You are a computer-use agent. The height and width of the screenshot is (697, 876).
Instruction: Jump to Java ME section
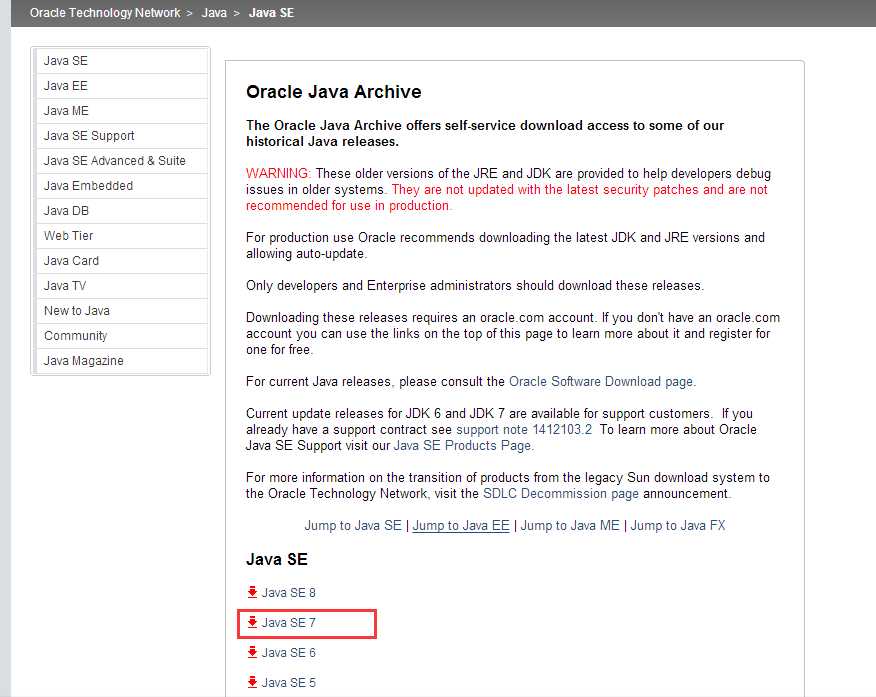pyautogui.click(x=570, y=526)
